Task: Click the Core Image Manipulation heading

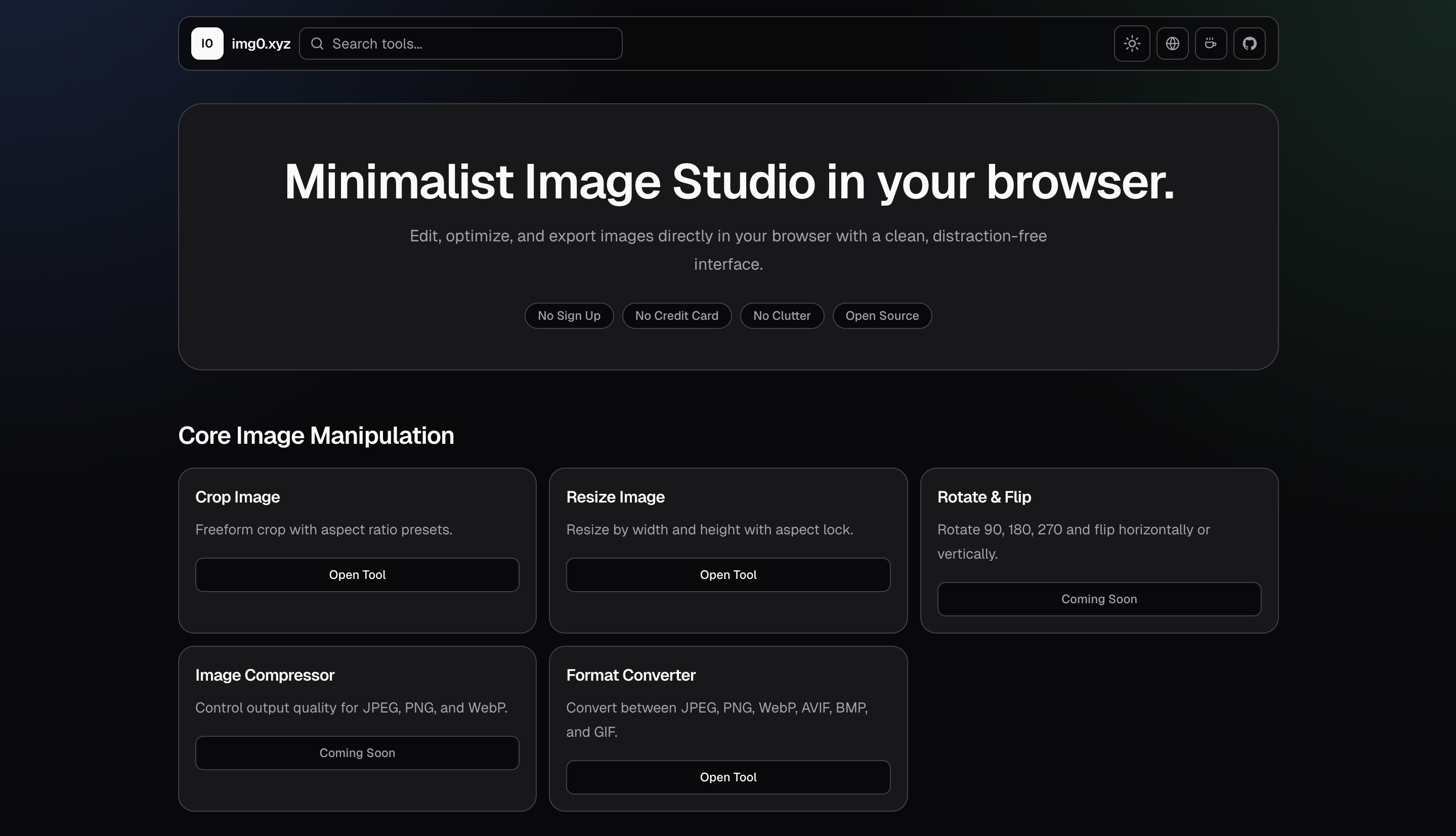Action: (316, 435)
